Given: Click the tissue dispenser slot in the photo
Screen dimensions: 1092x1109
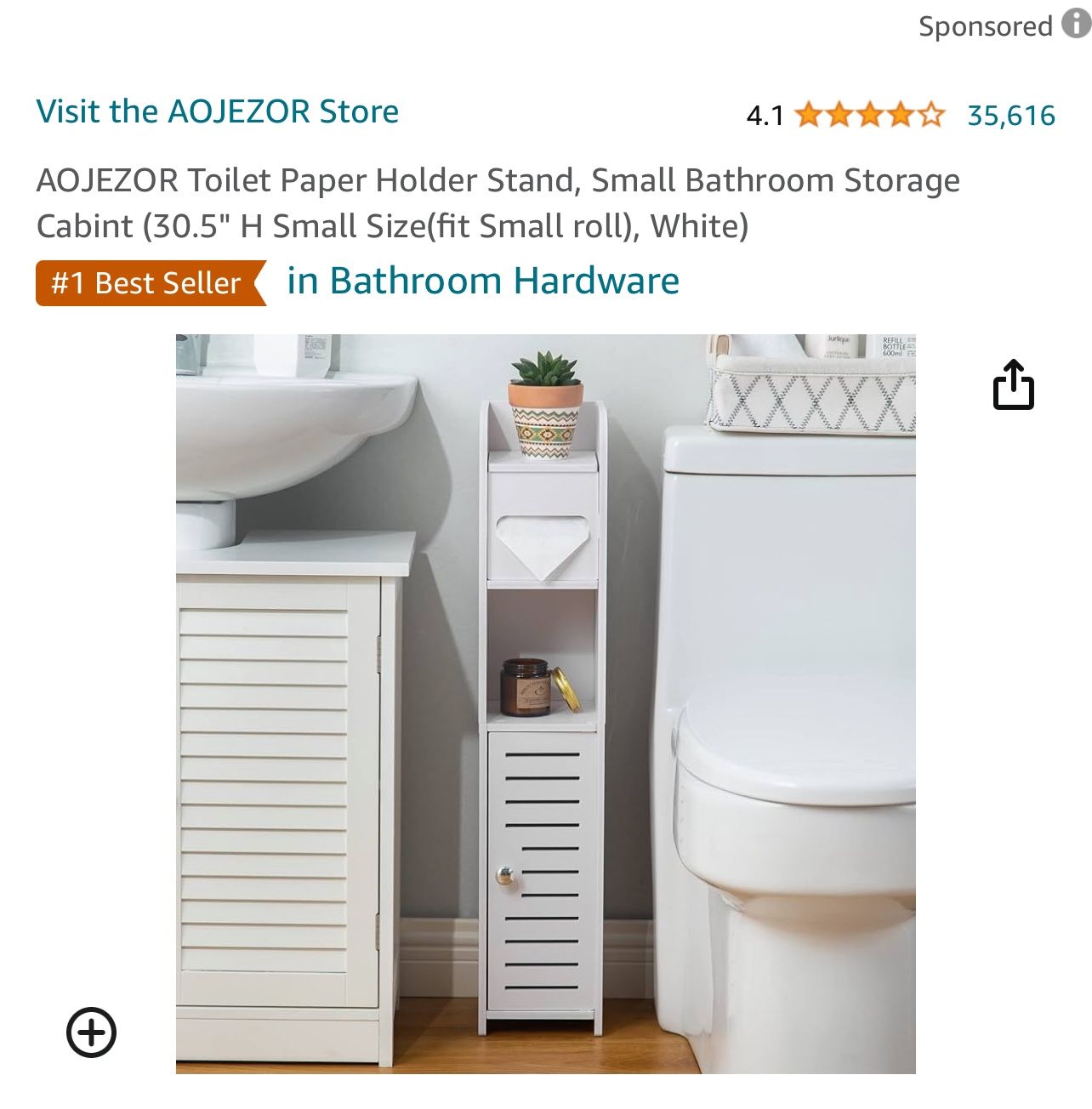Looking at the screenshot, I should pyautogui.click(x=542, y=547).
